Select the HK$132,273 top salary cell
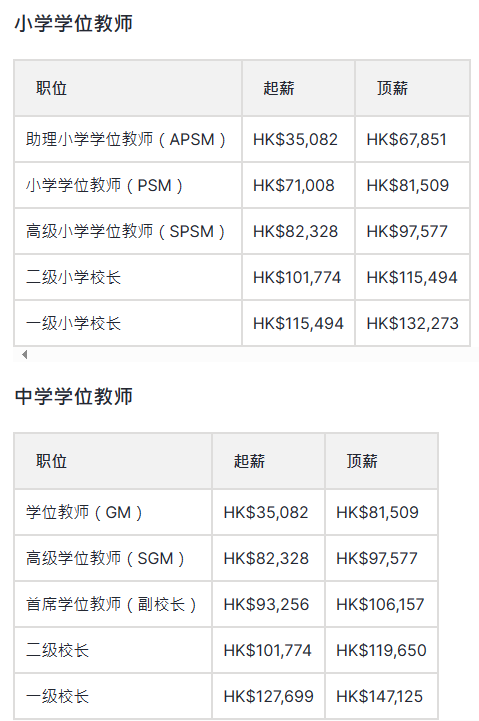Viewport: 479px width, 721px height. coord(412,323)
